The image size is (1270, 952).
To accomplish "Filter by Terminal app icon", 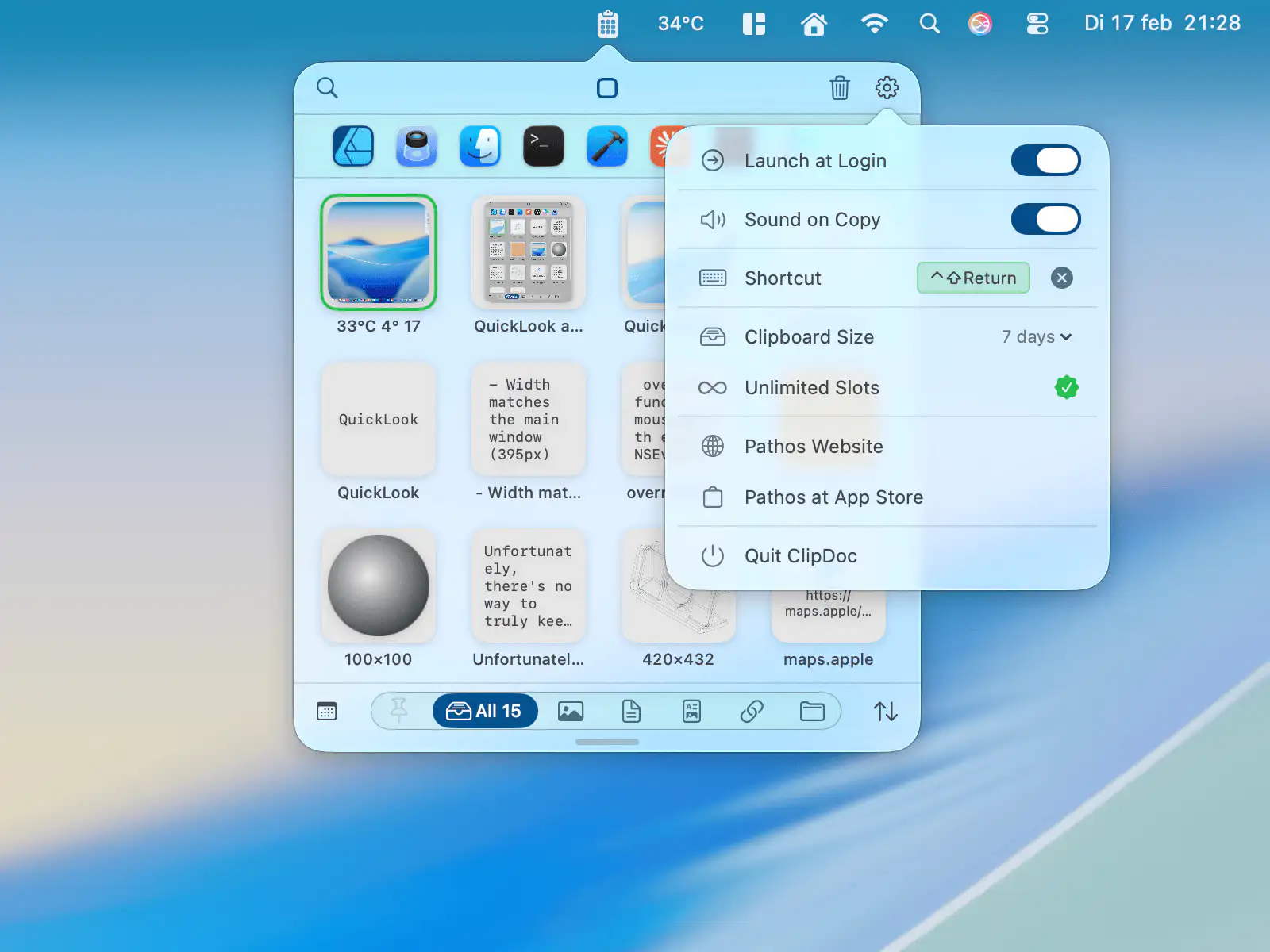I will 544,147.
